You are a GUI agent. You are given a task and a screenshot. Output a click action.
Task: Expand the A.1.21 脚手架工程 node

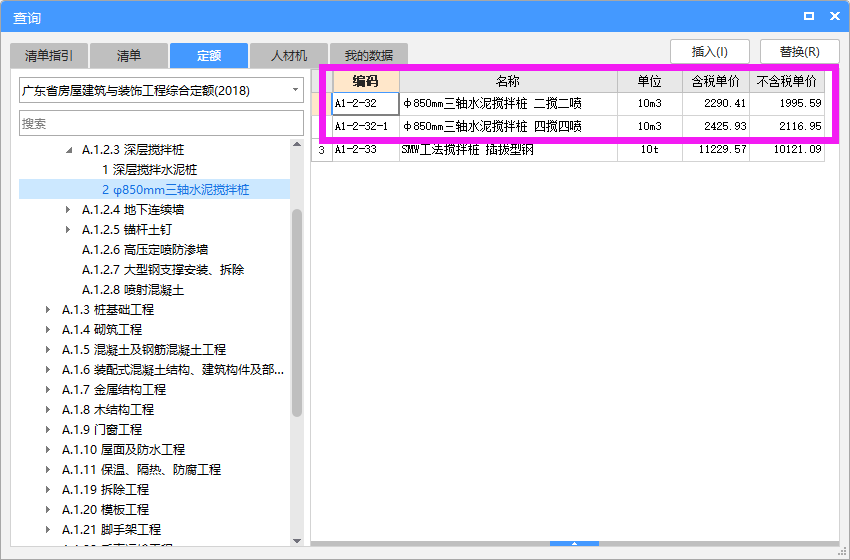click(48, 530)
